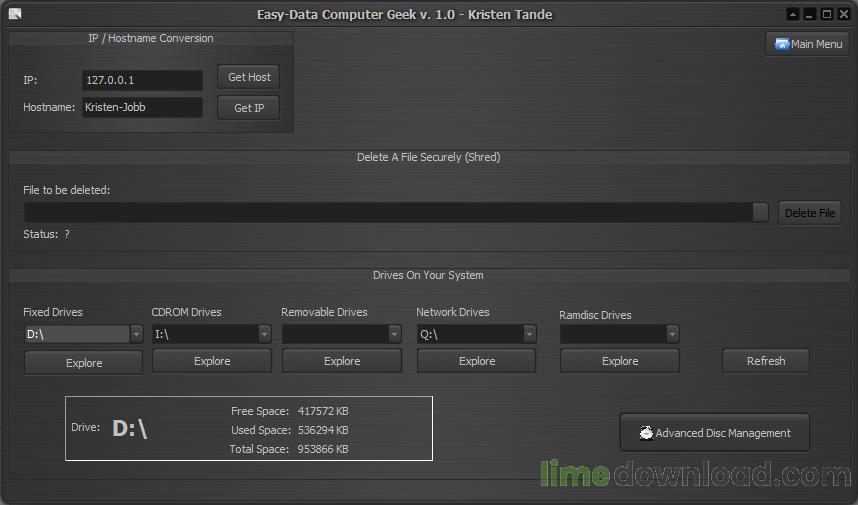Explore the selected Network drive

(477, 361)
